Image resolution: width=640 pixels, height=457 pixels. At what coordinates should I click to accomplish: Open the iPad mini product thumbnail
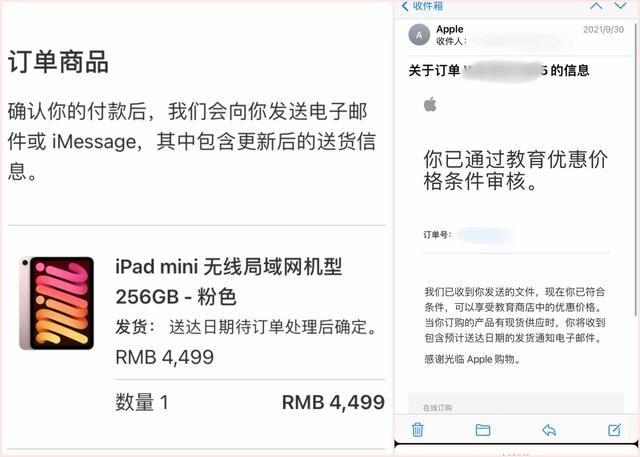tap(57, 303)
